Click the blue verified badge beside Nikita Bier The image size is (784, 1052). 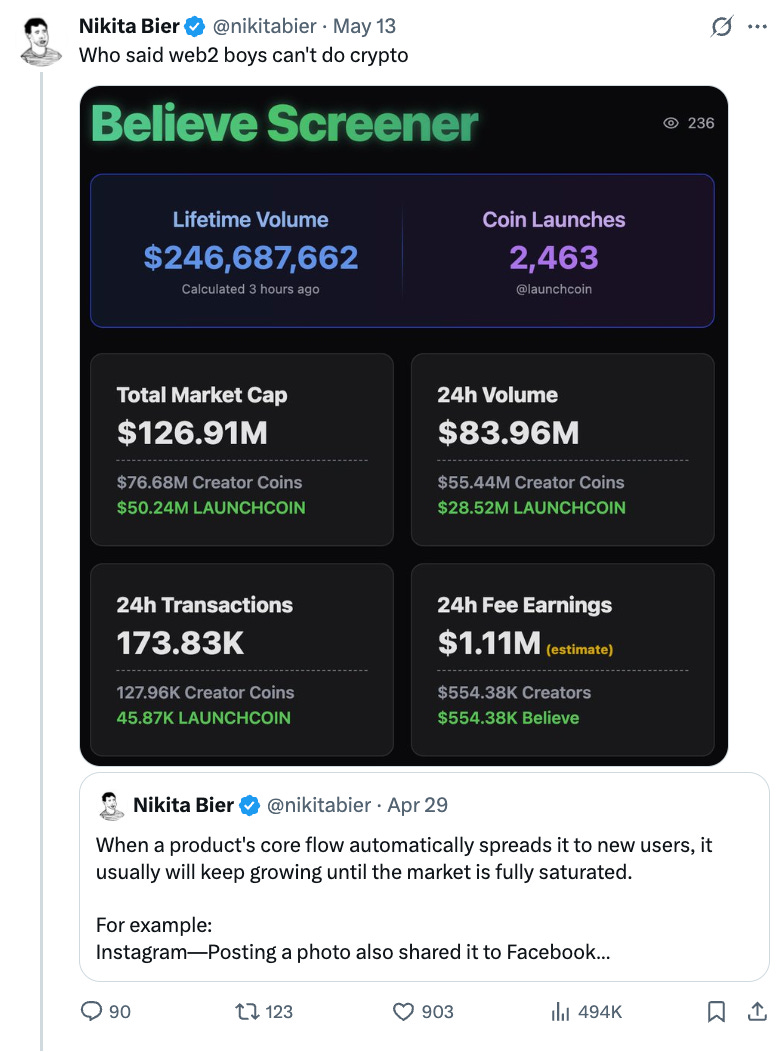[x=194, y=27]
